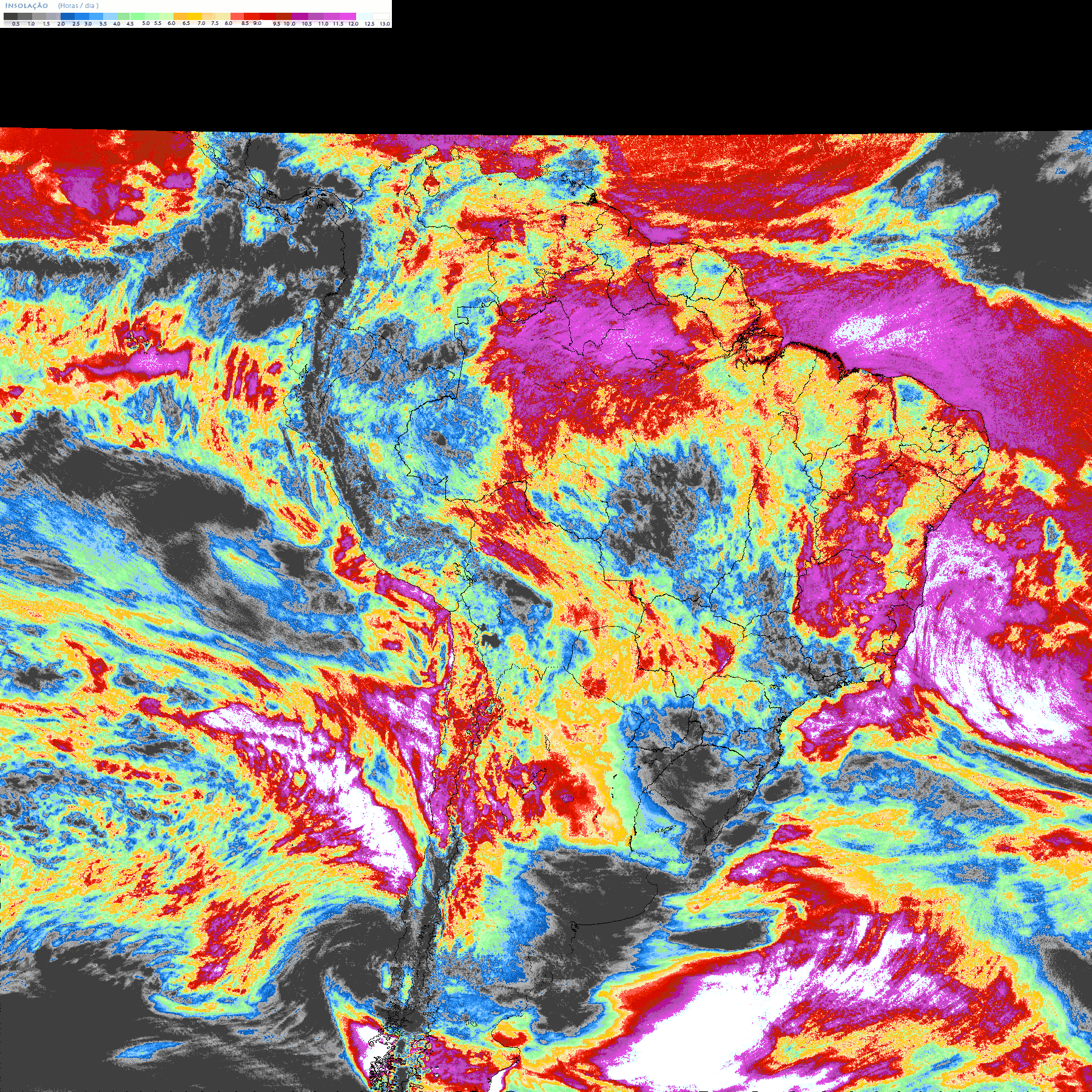This screenshot has width=1092, height=1092.
Task: Click the '10.5' legend value
Action: (x=307, y=24)
